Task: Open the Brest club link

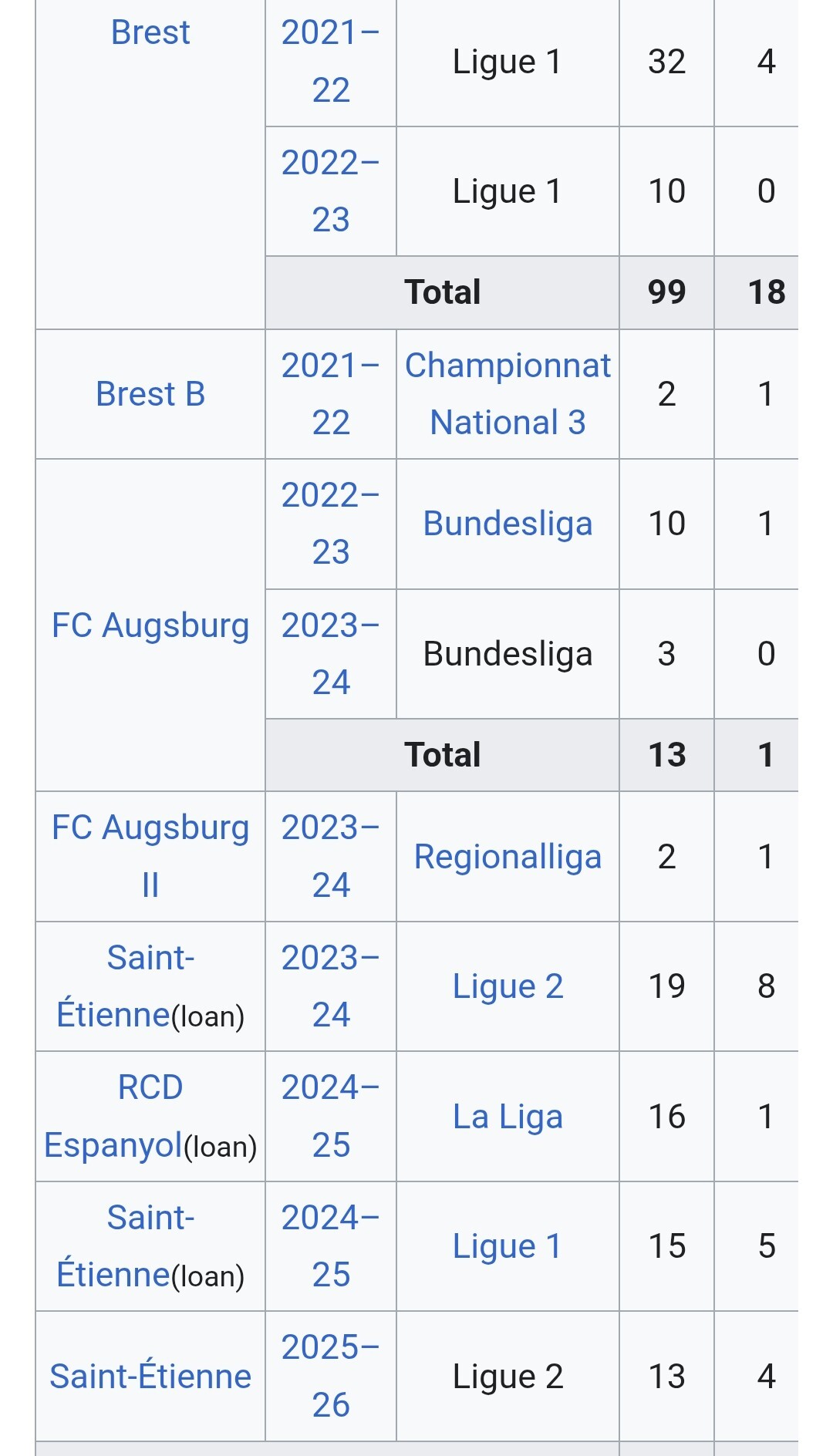Action: (x=150, y=32)
